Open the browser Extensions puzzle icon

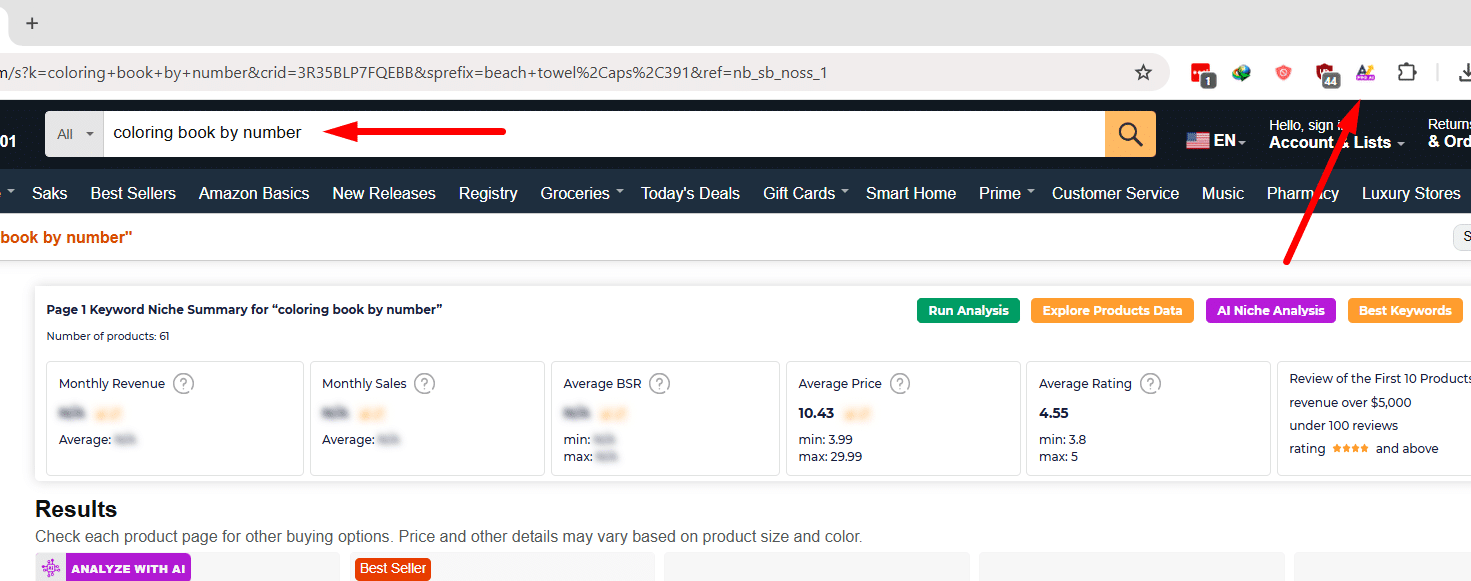(1407, 73)
